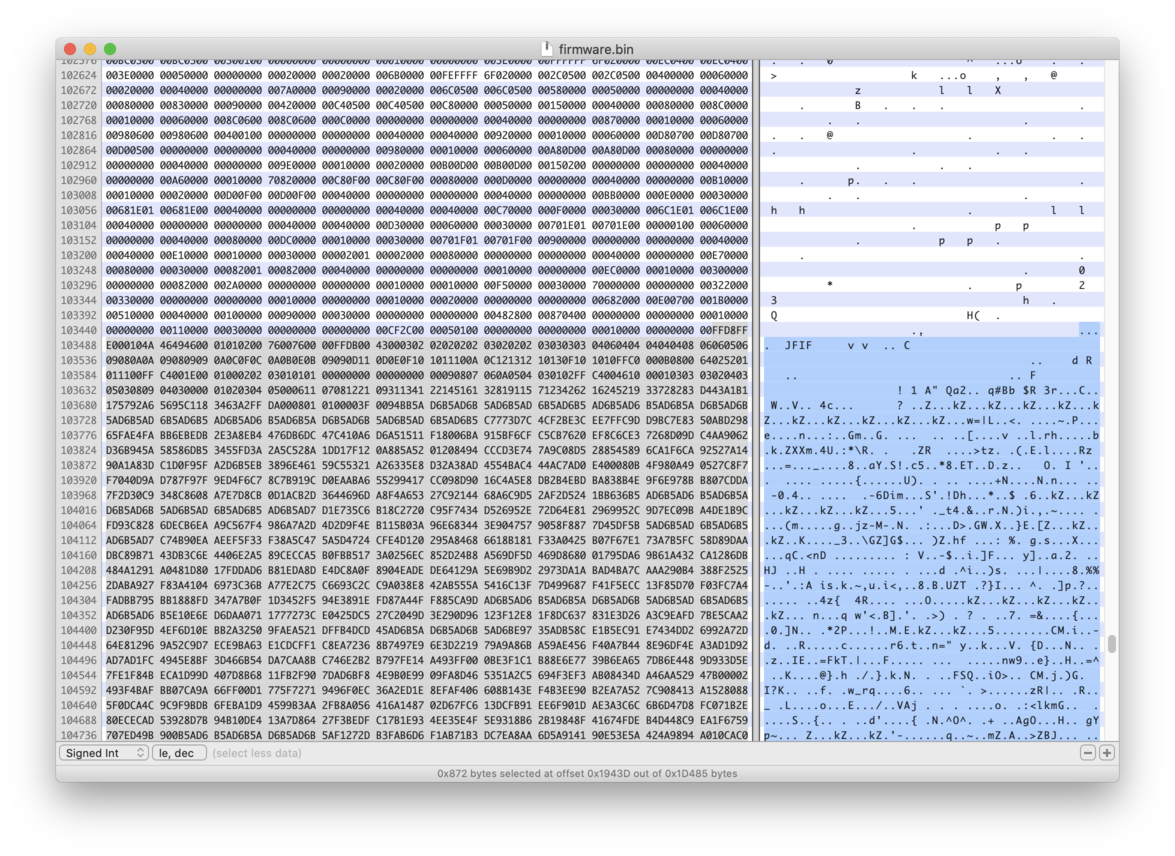Click line number 103056 in the offset column
This screenshot has height=856, width=1175.
point(79,211)
